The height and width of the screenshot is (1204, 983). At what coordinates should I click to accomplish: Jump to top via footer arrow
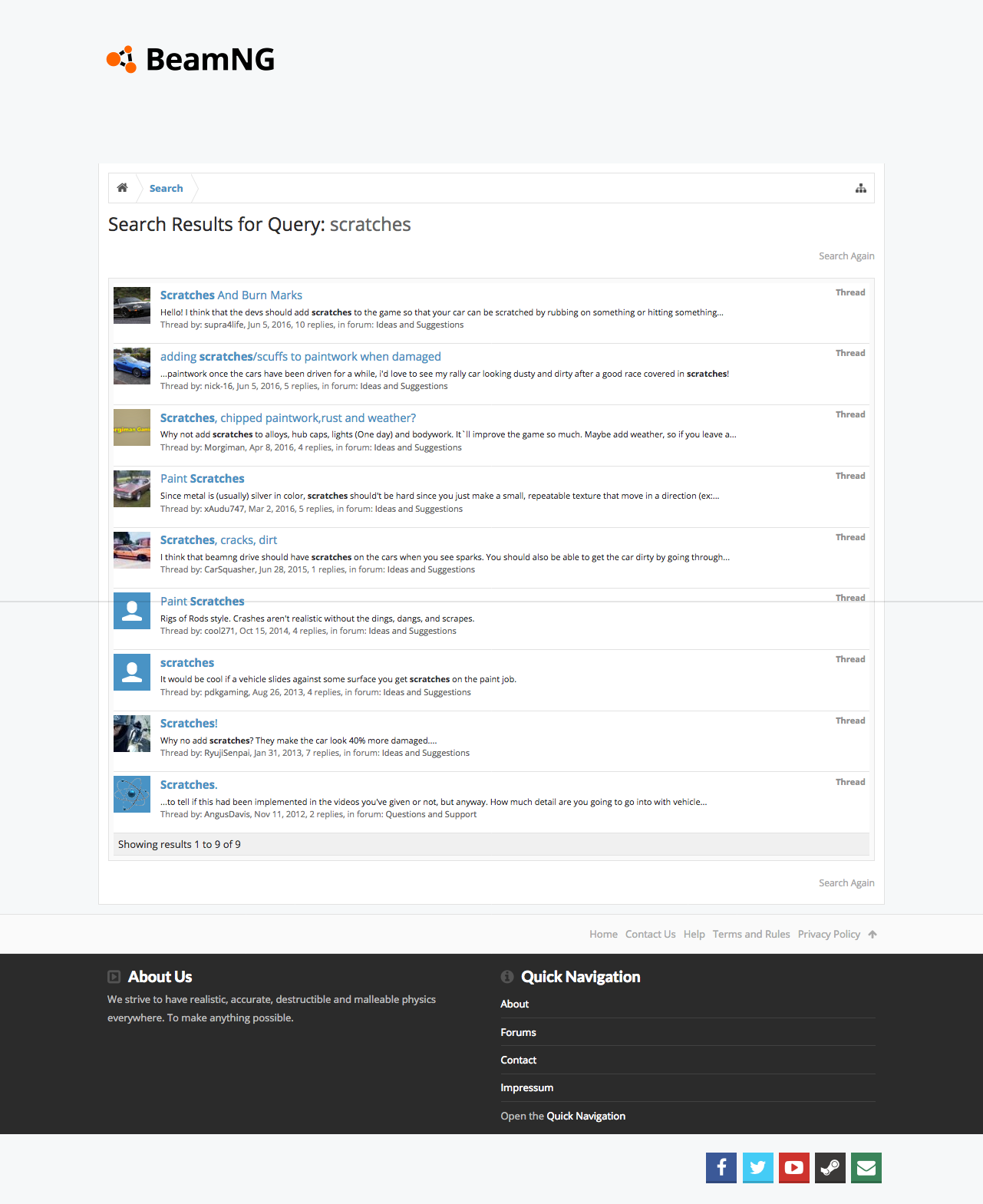872,934
